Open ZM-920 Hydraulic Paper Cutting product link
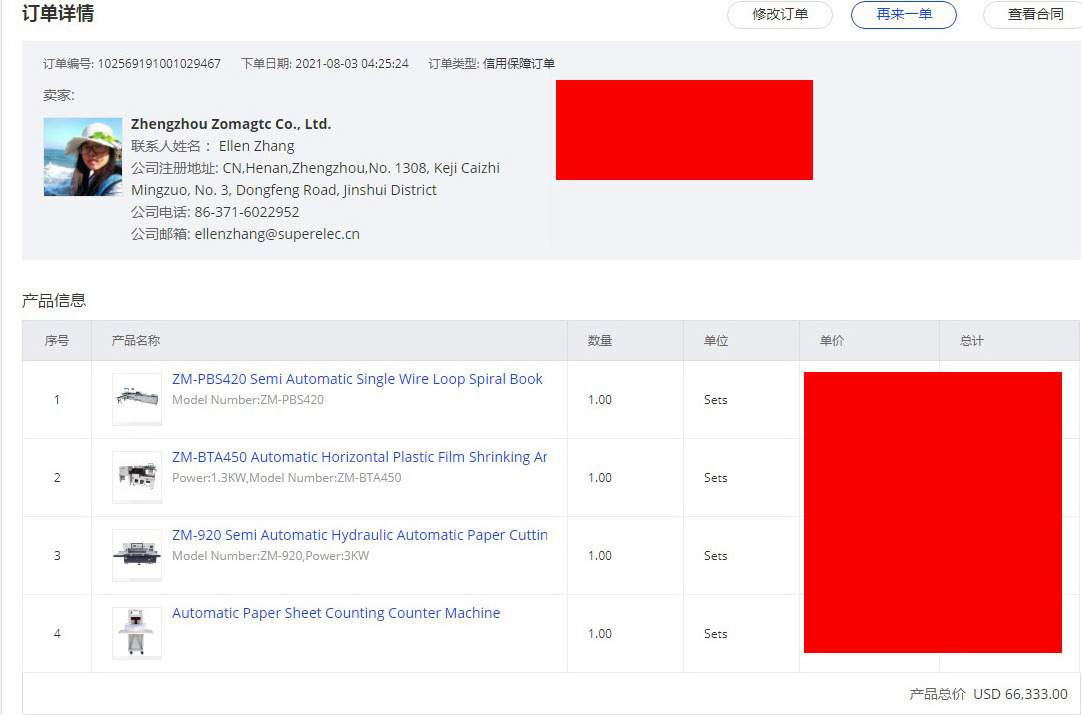The image size is (1082, 715). 359,535
